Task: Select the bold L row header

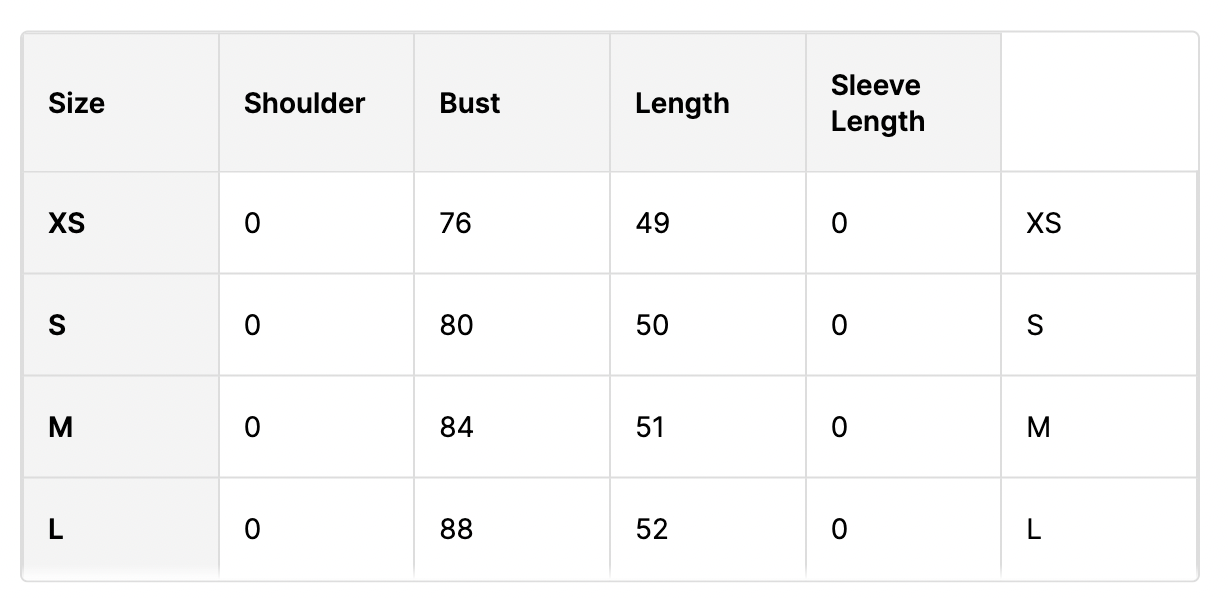Action: (56, 529)
